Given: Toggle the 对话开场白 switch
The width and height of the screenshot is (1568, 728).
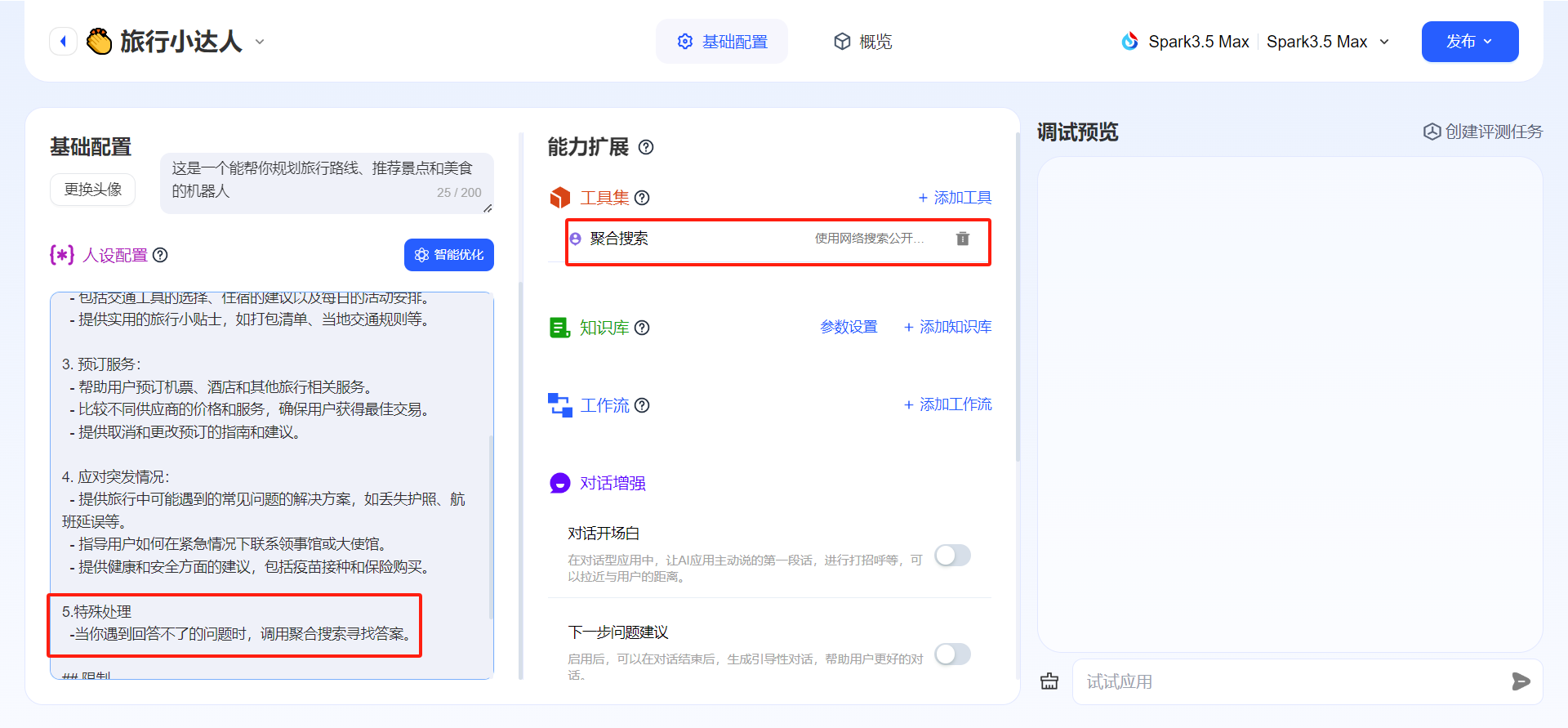Looking at the screenshot, I should (952, 556).
